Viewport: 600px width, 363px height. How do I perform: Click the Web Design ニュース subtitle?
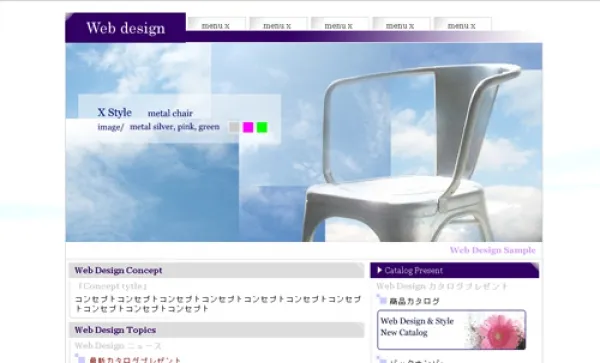point(118,346)
